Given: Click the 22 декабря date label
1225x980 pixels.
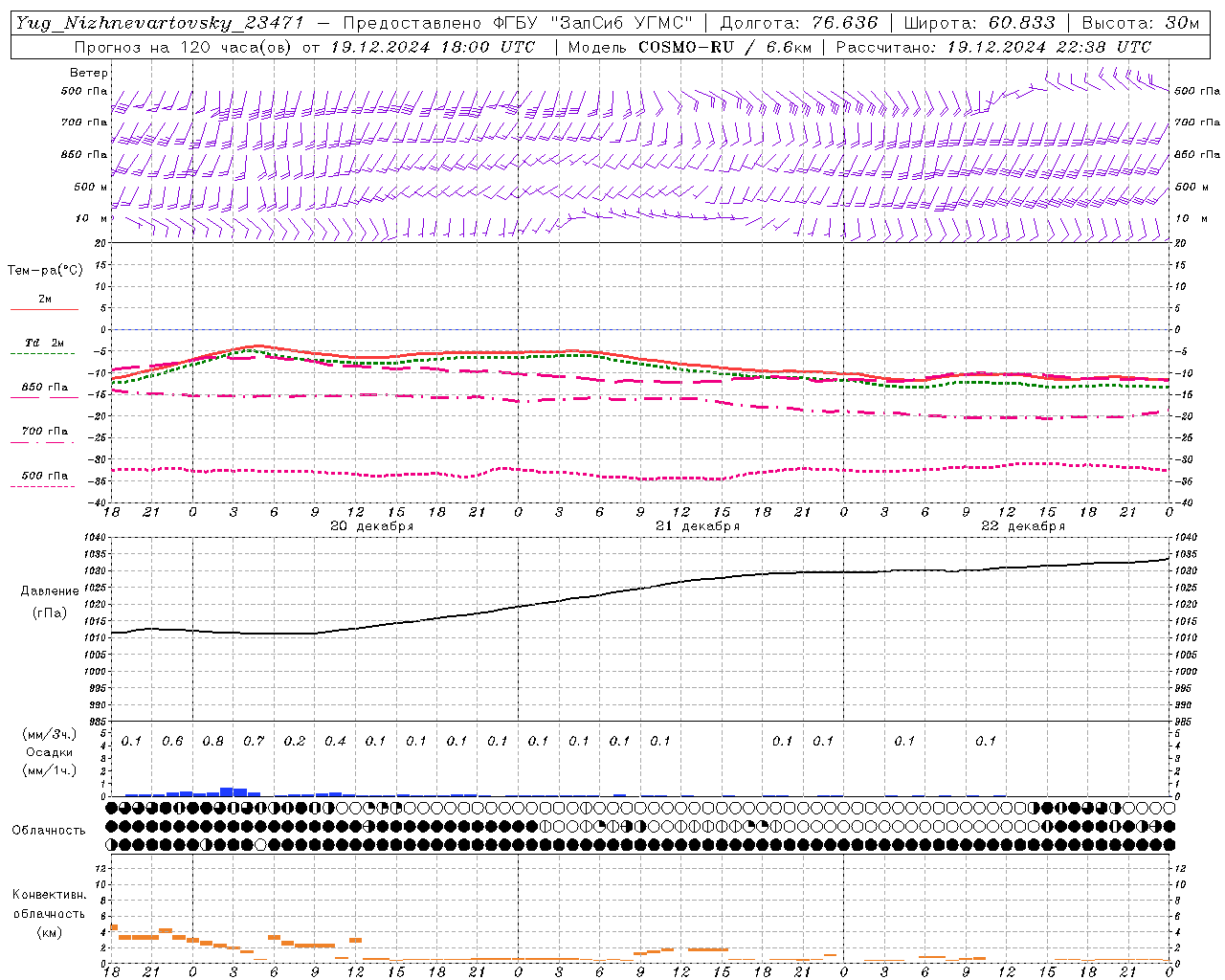Looking at the screenshot, I should click(1023, 526).
